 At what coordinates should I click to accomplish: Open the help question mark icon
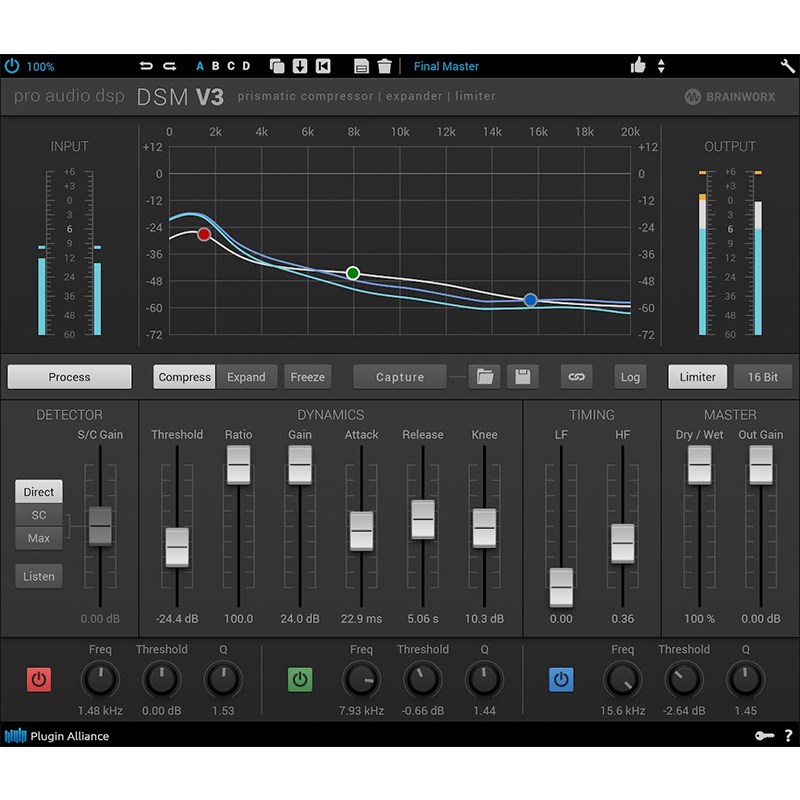coord(788,737)
